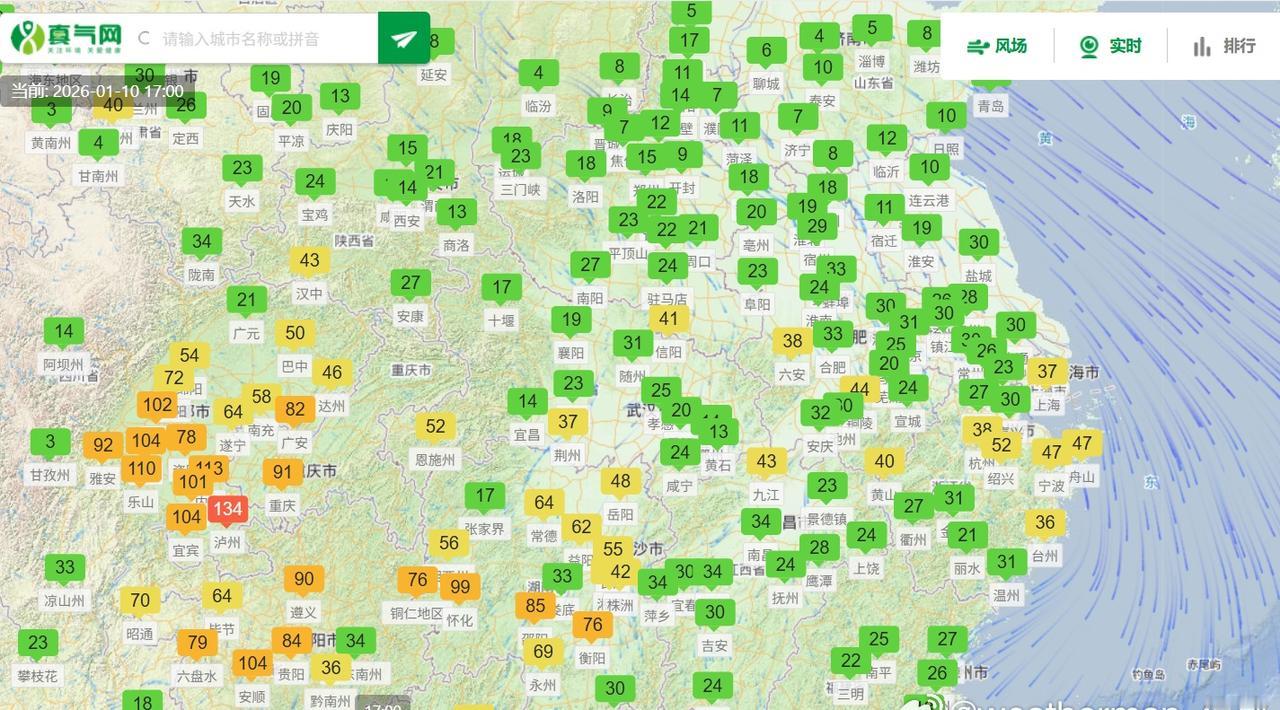1280x710 pixels.
Task: Select the 79 marker above 六盘水
Action: (x=197, y=644)
